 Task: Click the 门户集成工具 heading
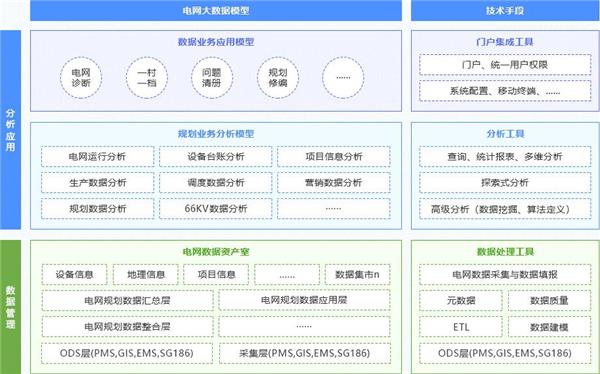[x=505, y=42]
